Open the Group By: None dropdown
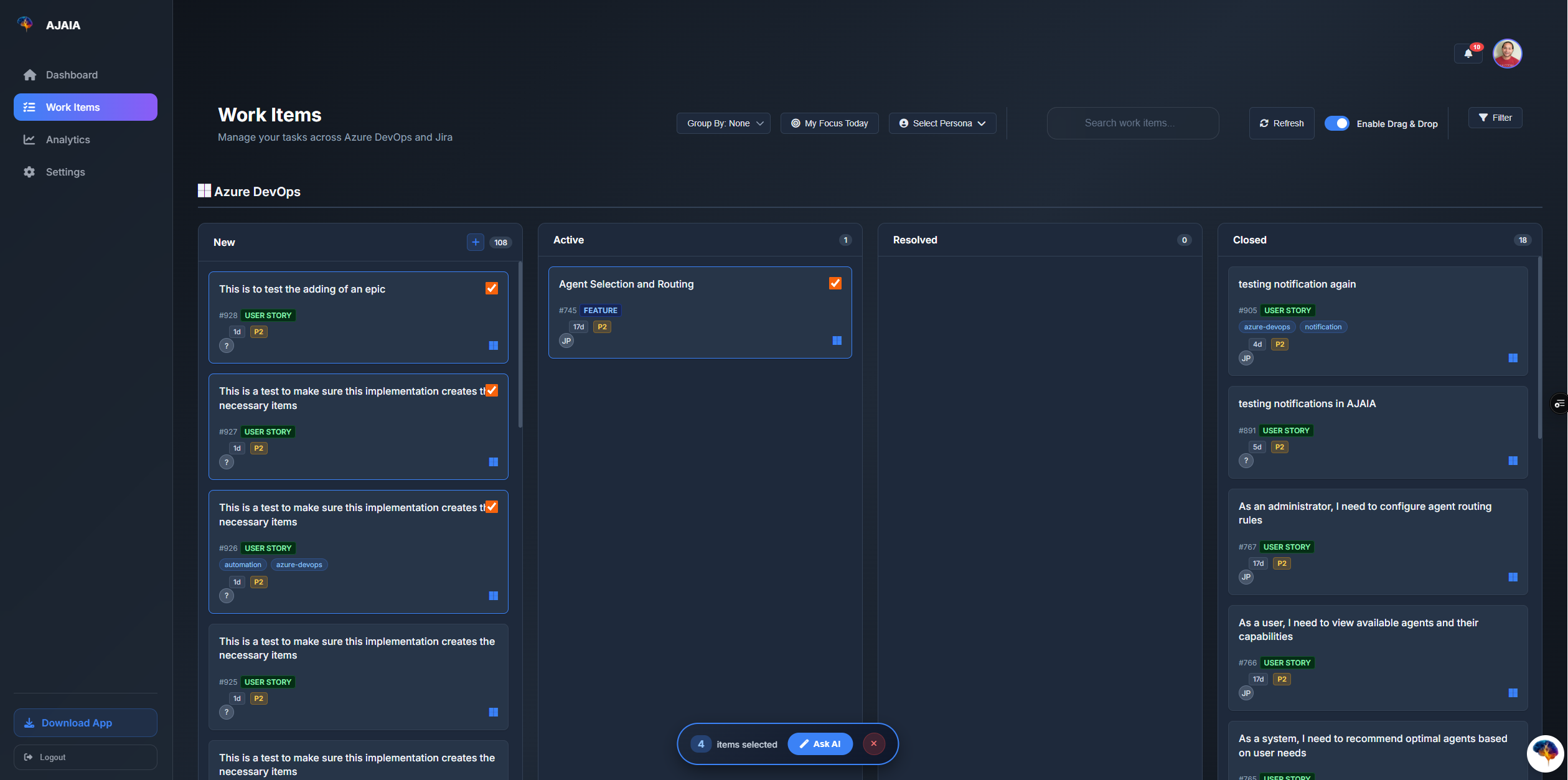 (x=723, y=123)
